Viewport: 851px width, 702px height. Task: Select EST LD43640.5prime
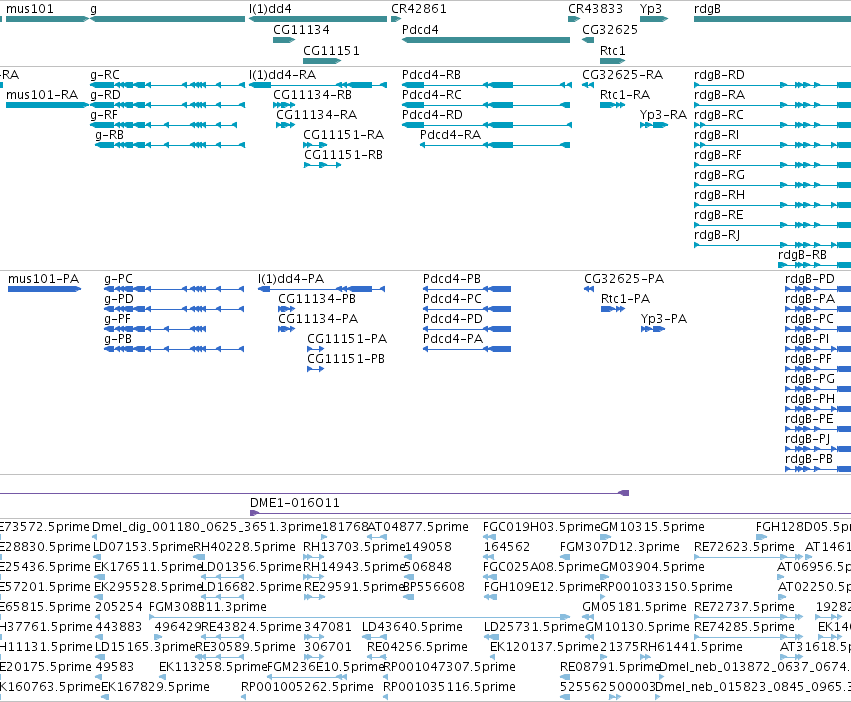click(x=412, y=627)
